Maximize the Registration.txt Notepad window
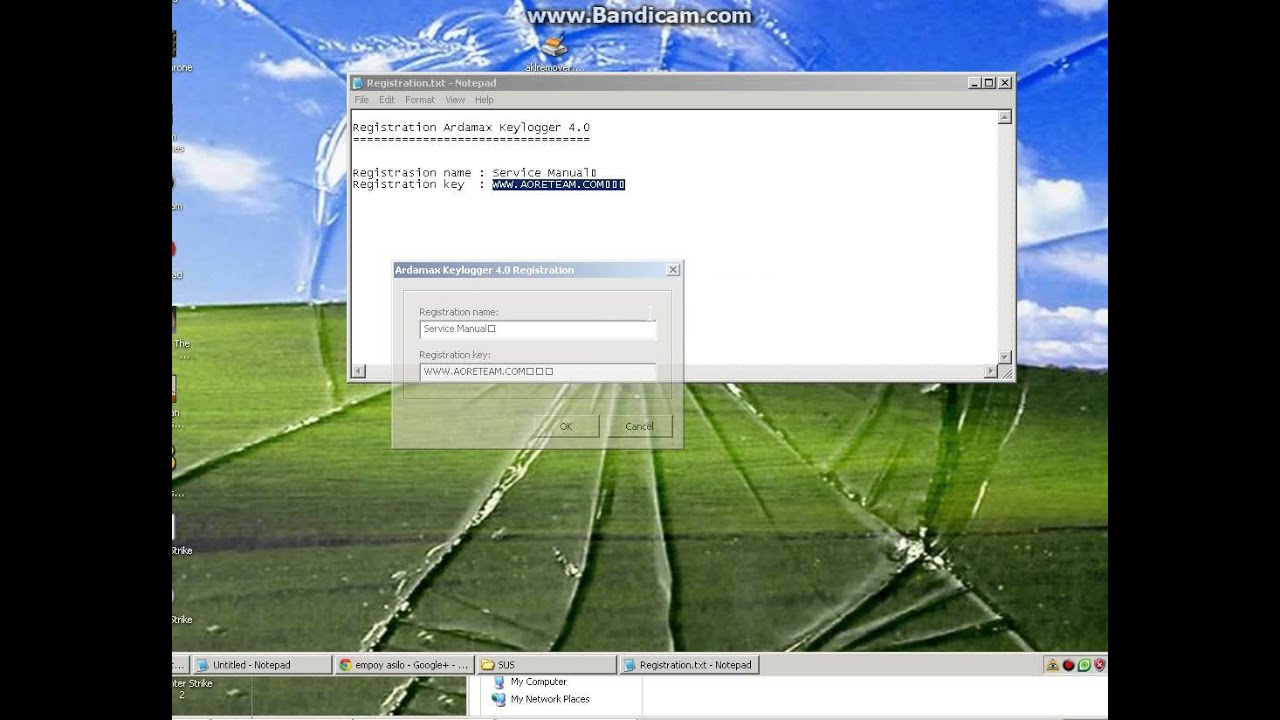 (x=989, y=83)
